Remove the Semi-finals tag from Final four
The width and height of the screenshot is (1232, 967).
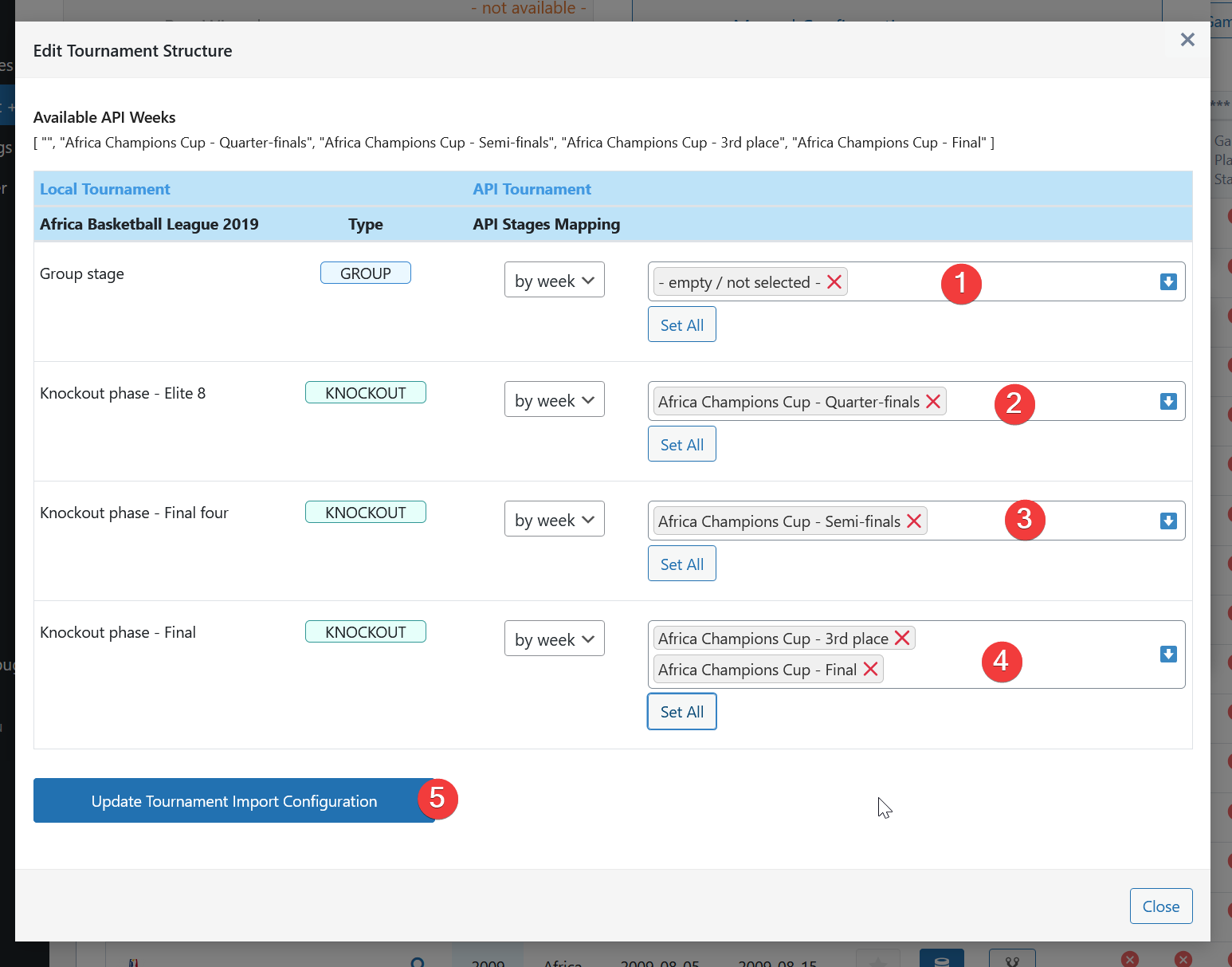(x=914, y=521)
